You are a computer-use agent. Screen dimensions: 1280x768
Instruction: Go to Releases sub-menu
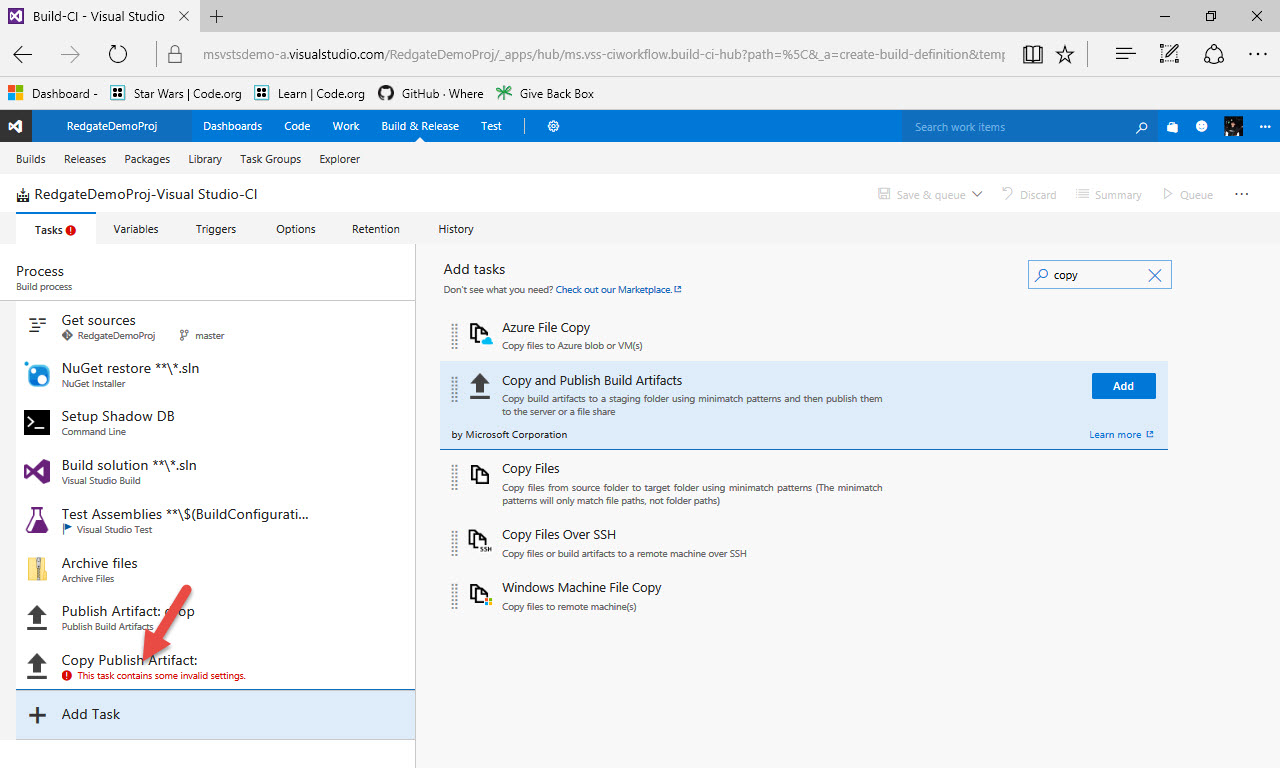[x=85, y=159]
